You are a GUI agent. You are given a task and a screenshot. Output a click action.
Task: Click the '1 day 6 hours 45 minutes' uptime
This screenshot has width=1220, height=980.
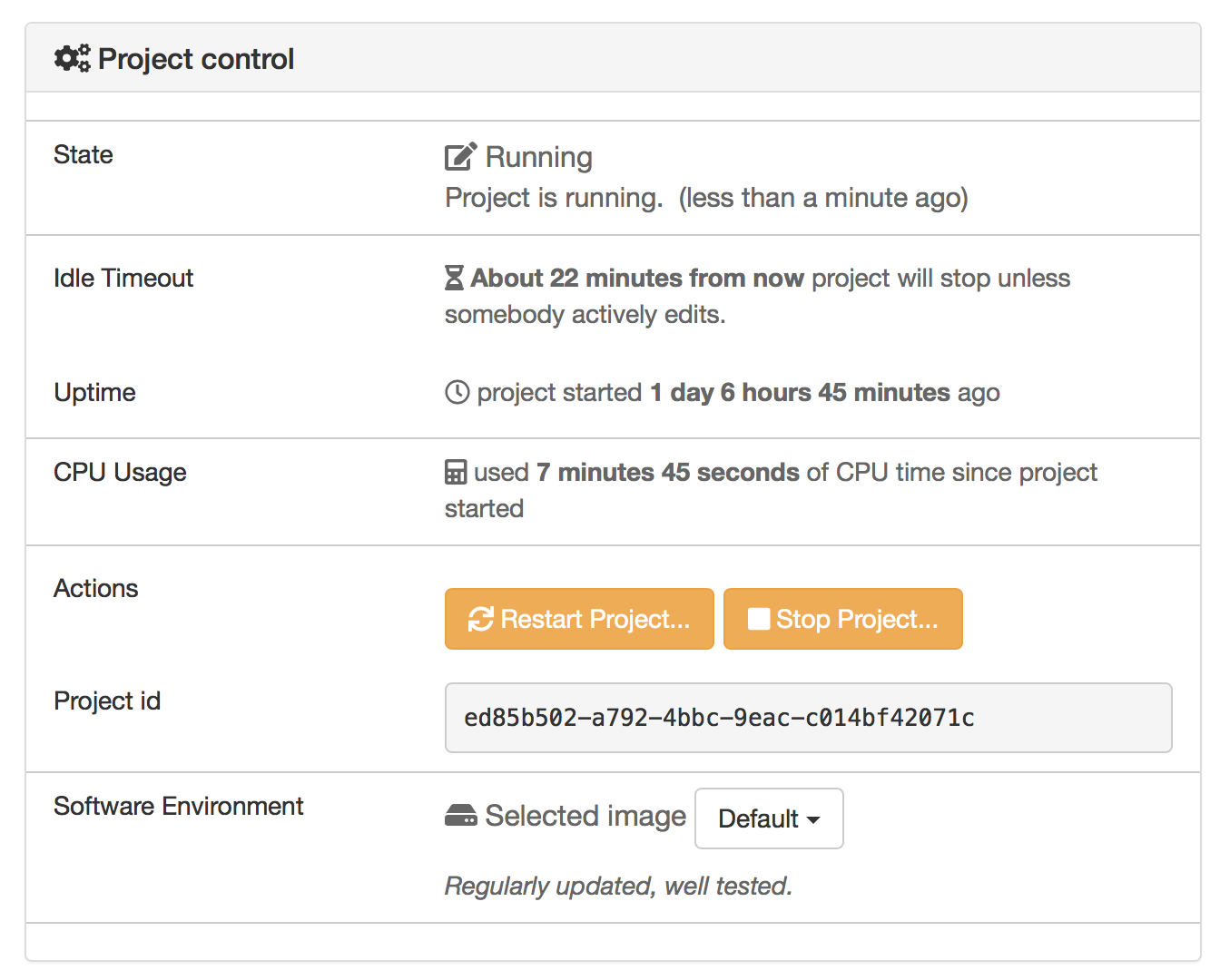coord(800,392)
